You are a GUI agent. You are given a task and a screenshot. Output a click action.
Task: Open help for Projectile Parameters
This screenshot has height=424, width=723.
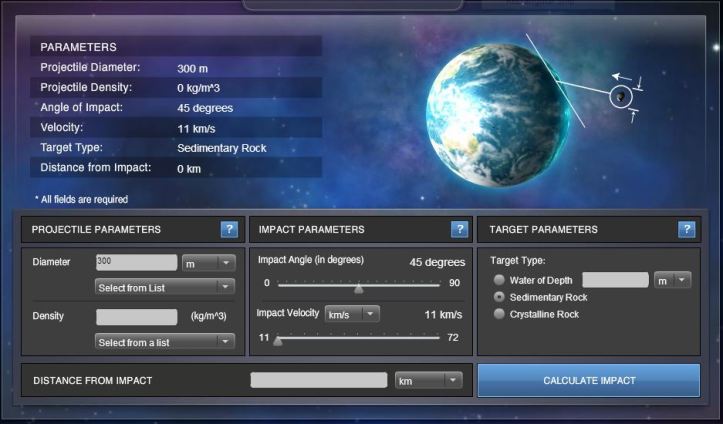click(229, 229)
